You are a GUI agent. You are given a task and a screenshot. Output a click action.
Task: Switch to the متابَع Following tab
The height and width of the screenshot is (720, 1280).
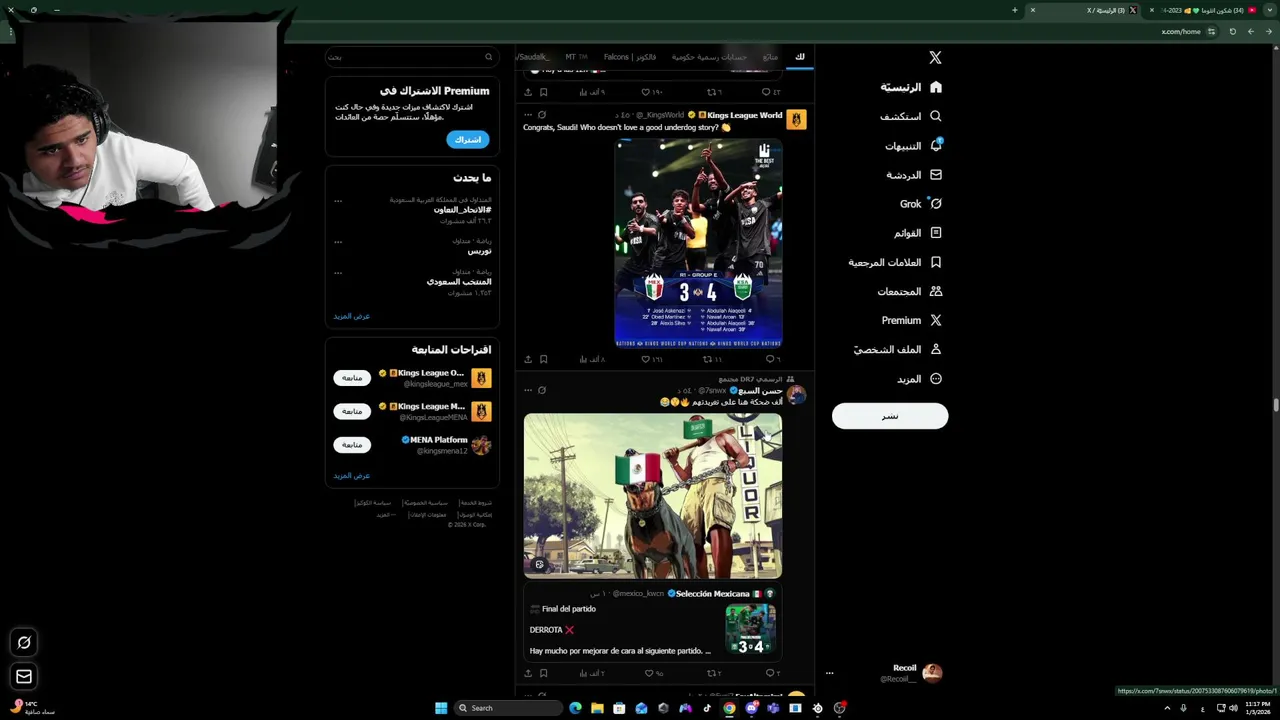pyautogui.click(x=770, y=57)
